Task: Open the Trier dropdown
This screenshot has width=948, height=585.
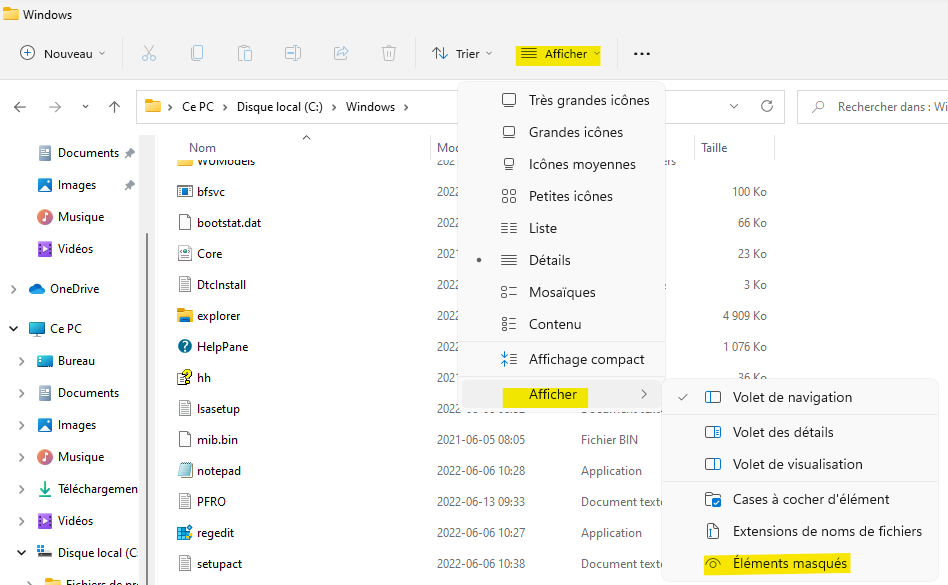Action: [462, 54]
